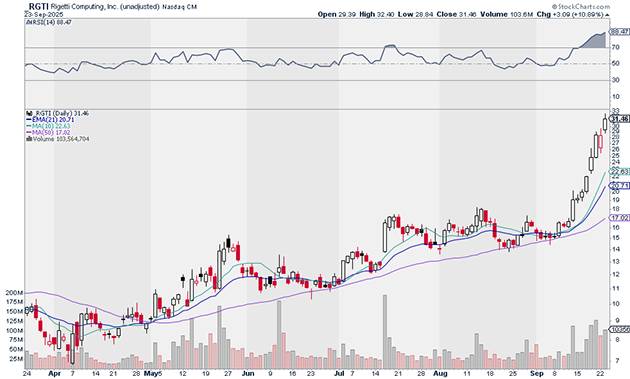Click the Open 29.39 value
This screenshot has width=630, height=379.
[337, 14]
